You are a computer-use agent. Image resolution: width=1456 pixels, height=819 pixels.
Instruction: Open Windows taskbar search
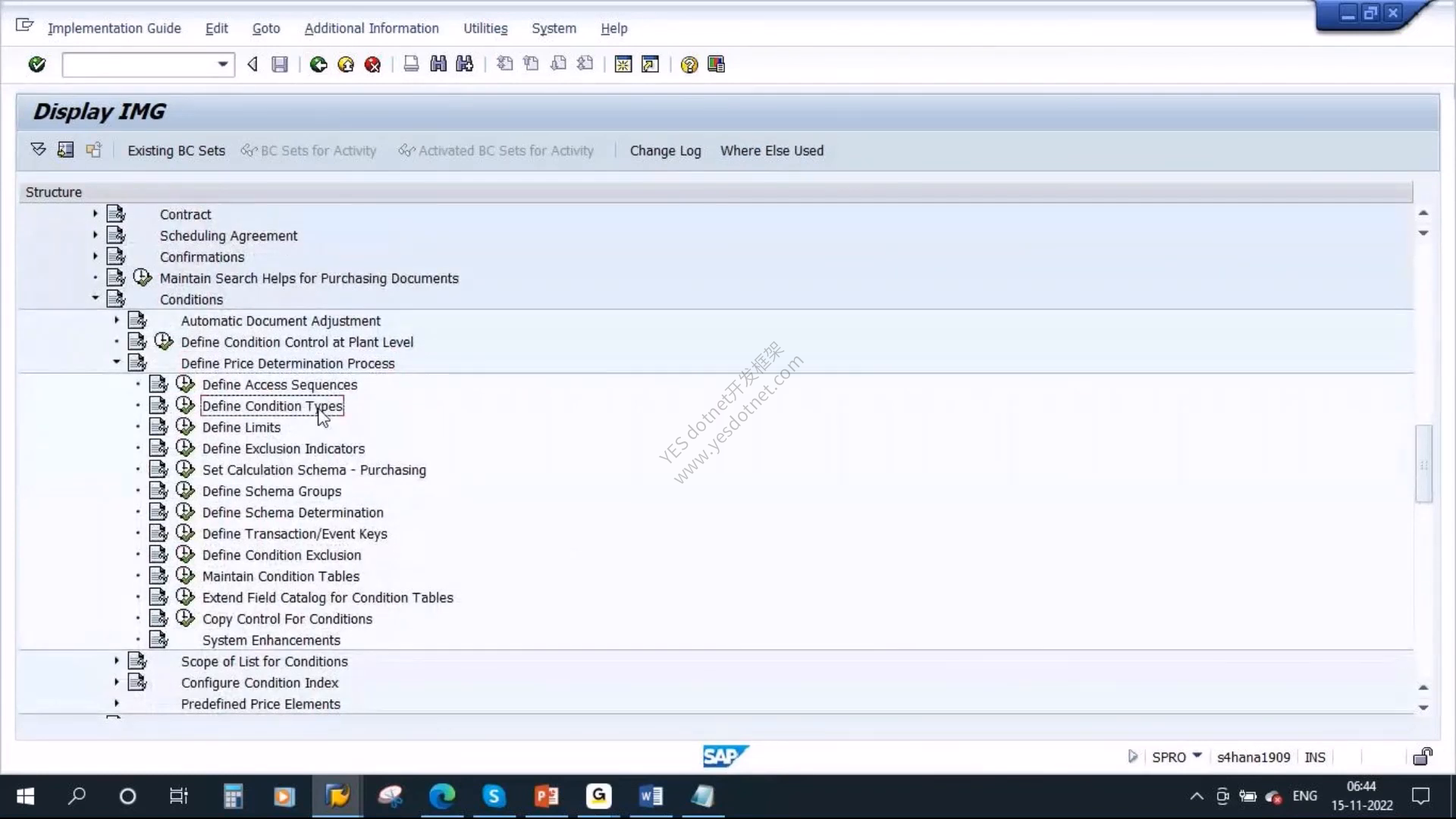pos(77,796)
